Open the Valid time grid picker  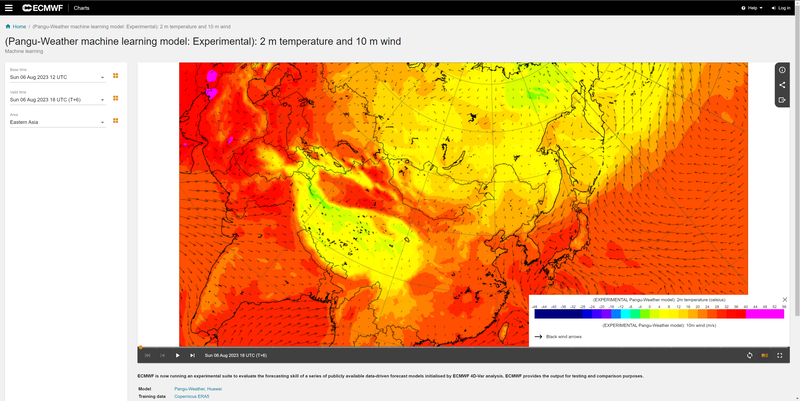pyautogui.click(x=116, y=99)
